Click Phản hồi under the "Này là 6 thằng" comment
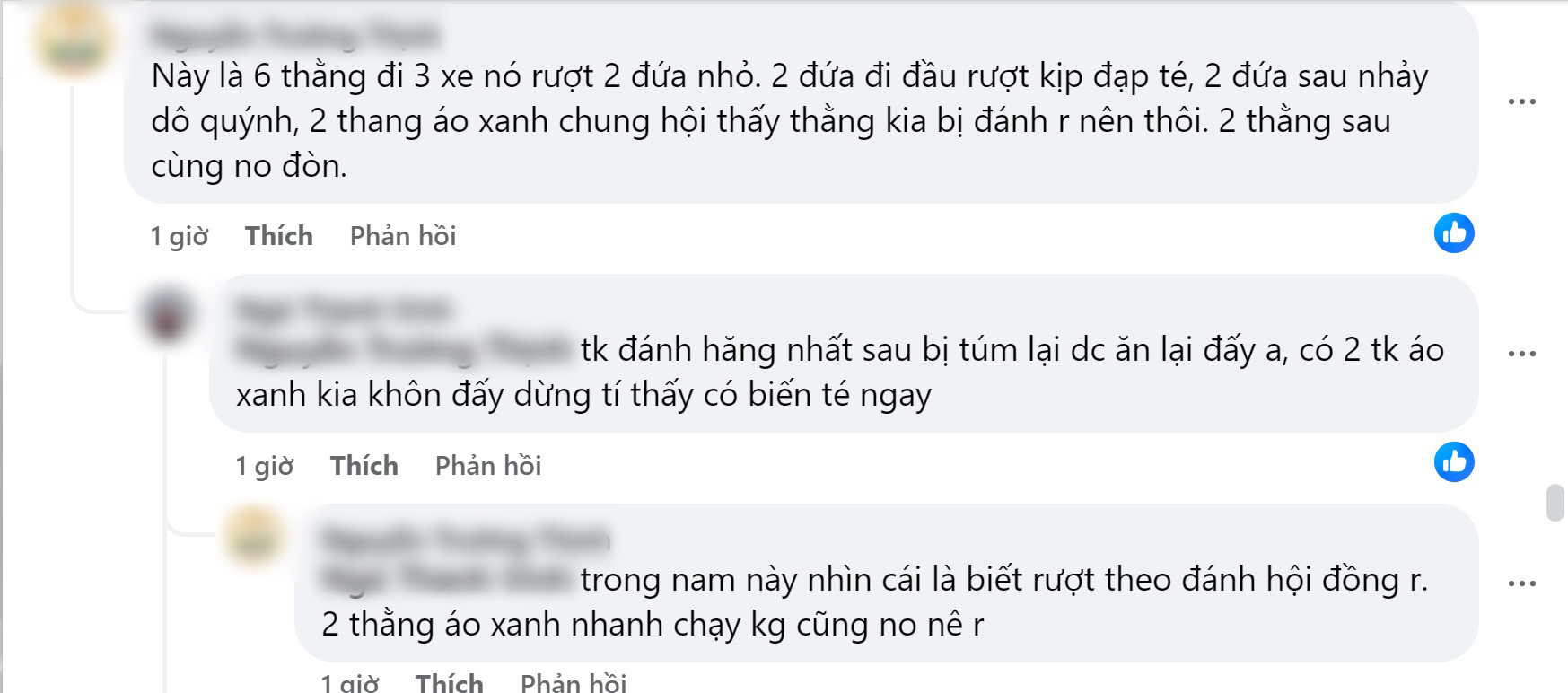 [403, 236]
